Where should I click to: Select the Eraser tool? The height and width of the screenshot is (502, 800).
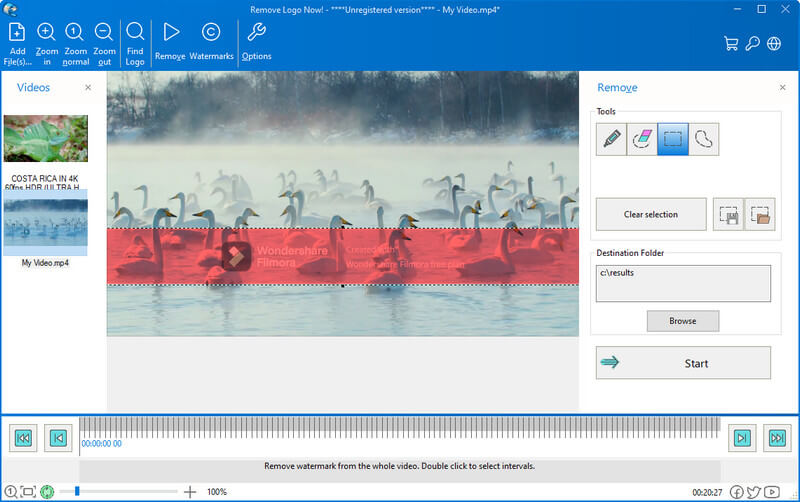(x=641, y=140)
